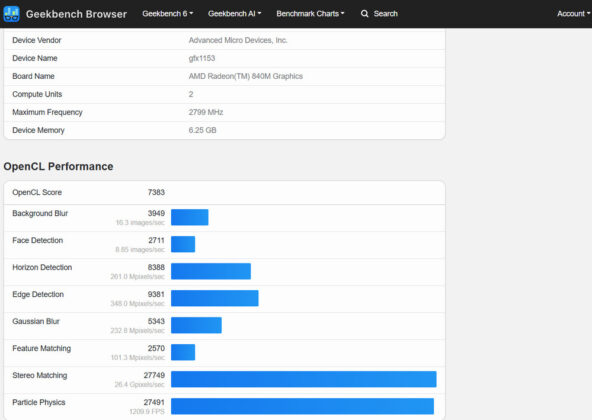Click the Horizon Detection score bar
592x420 pixels.
(x=211, y=271)
